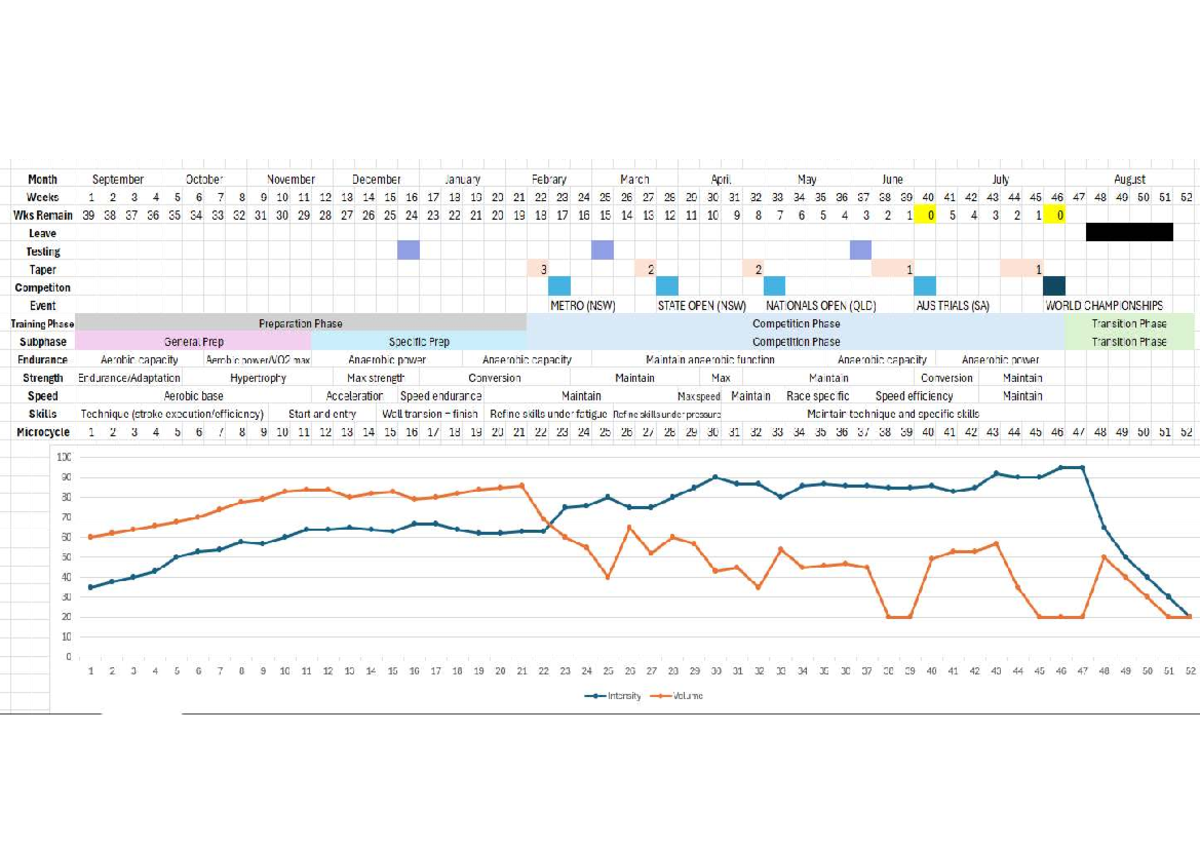Image resolution: width=1200 pixels, height=850 pixels.
Task: Select the purple Testing block at week 37
Action: pos(861,250)
